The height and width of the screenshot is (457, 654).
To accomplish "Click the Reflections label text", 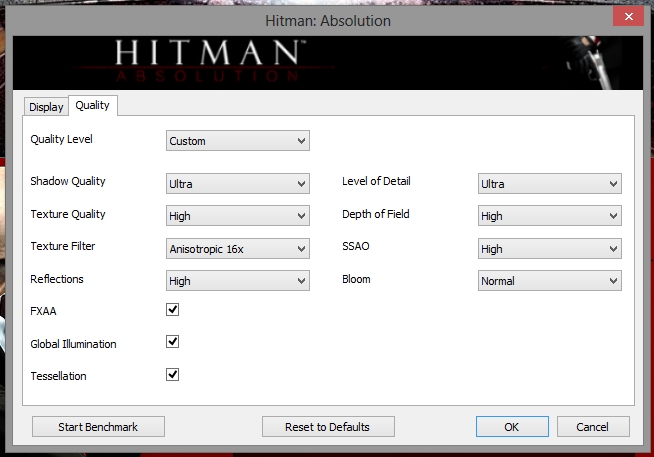I will (x=57, y=279).
